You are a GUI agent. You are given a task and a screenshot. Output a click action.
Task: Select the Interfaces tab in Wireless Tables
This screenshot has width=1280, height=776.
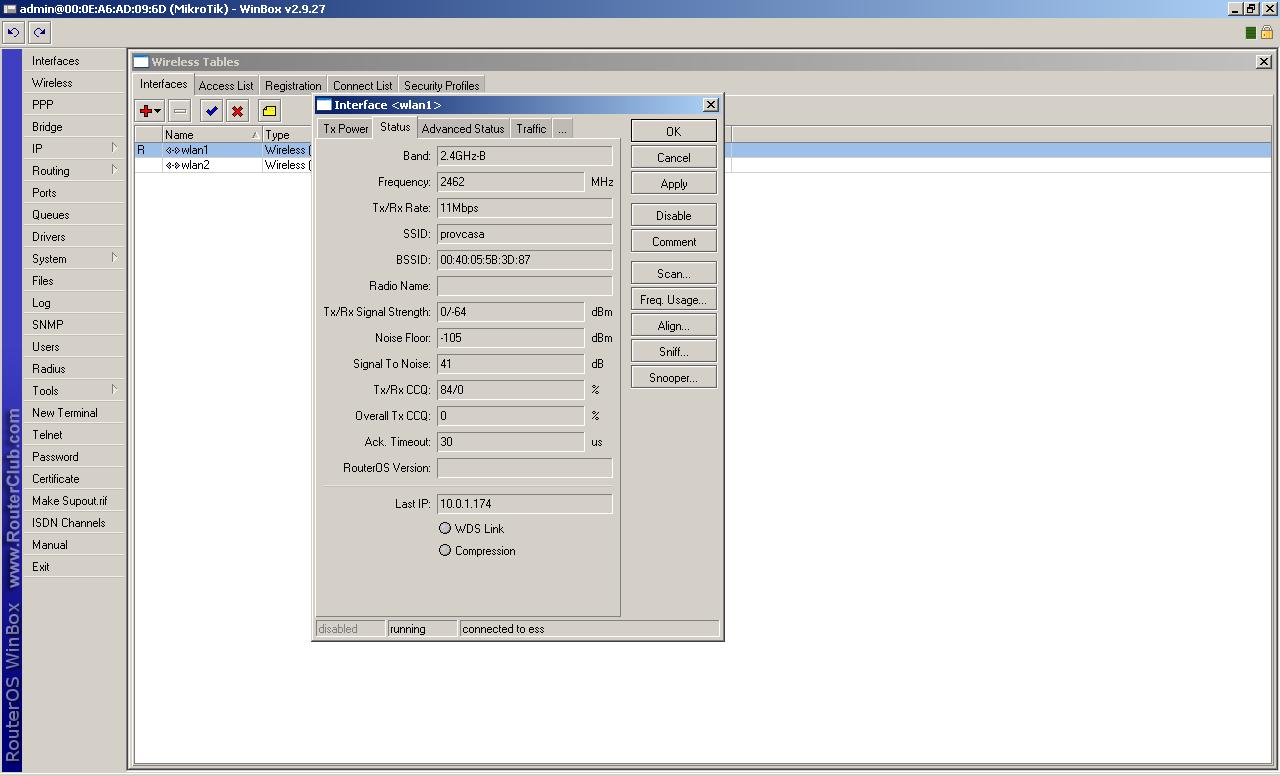(x=163, y=84)
